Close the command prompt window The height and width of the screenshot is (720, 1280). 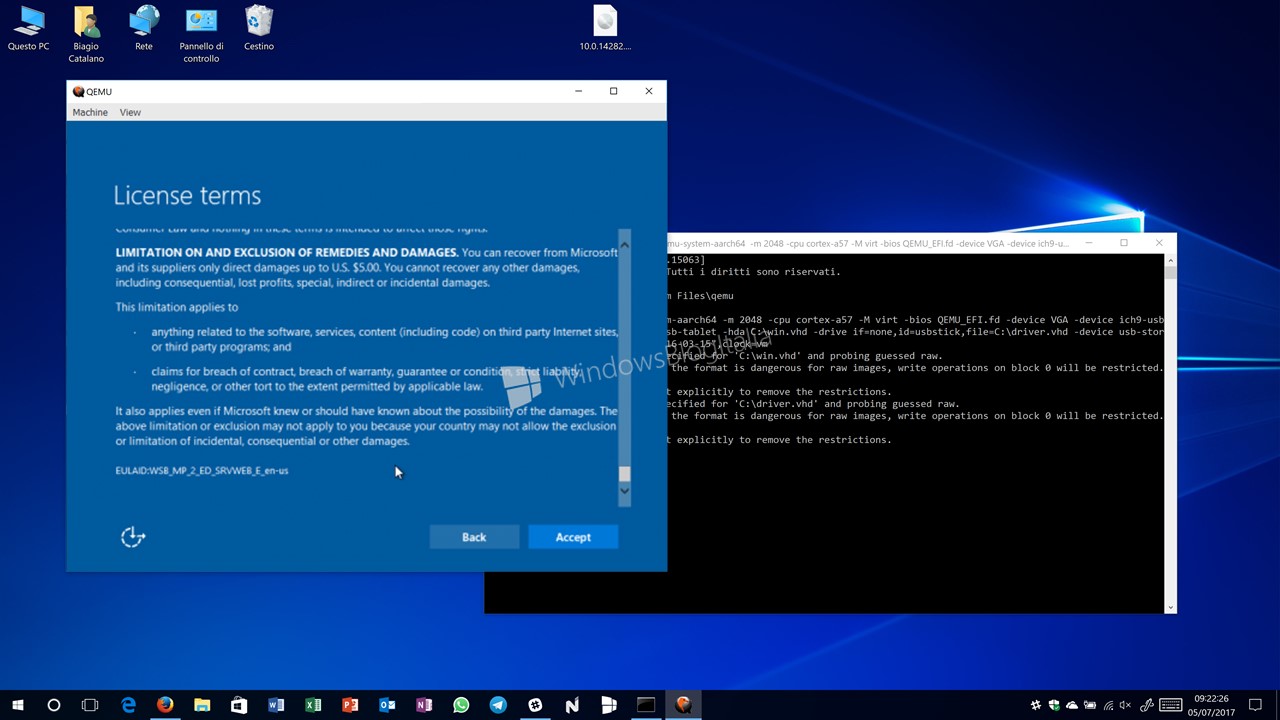pyautogui.click(x=1159, y=243)
